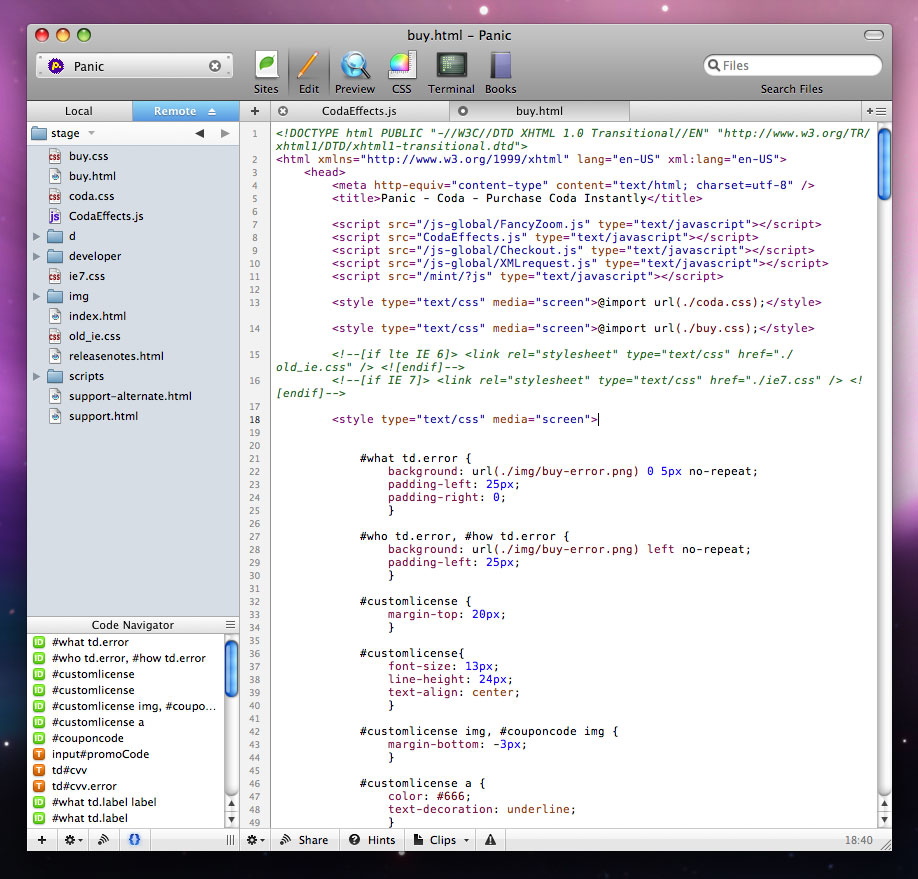Close the buy.html tab indicator
Image resolution: width=918 pixels, height=879 pixels.
(x=463, y=111)
